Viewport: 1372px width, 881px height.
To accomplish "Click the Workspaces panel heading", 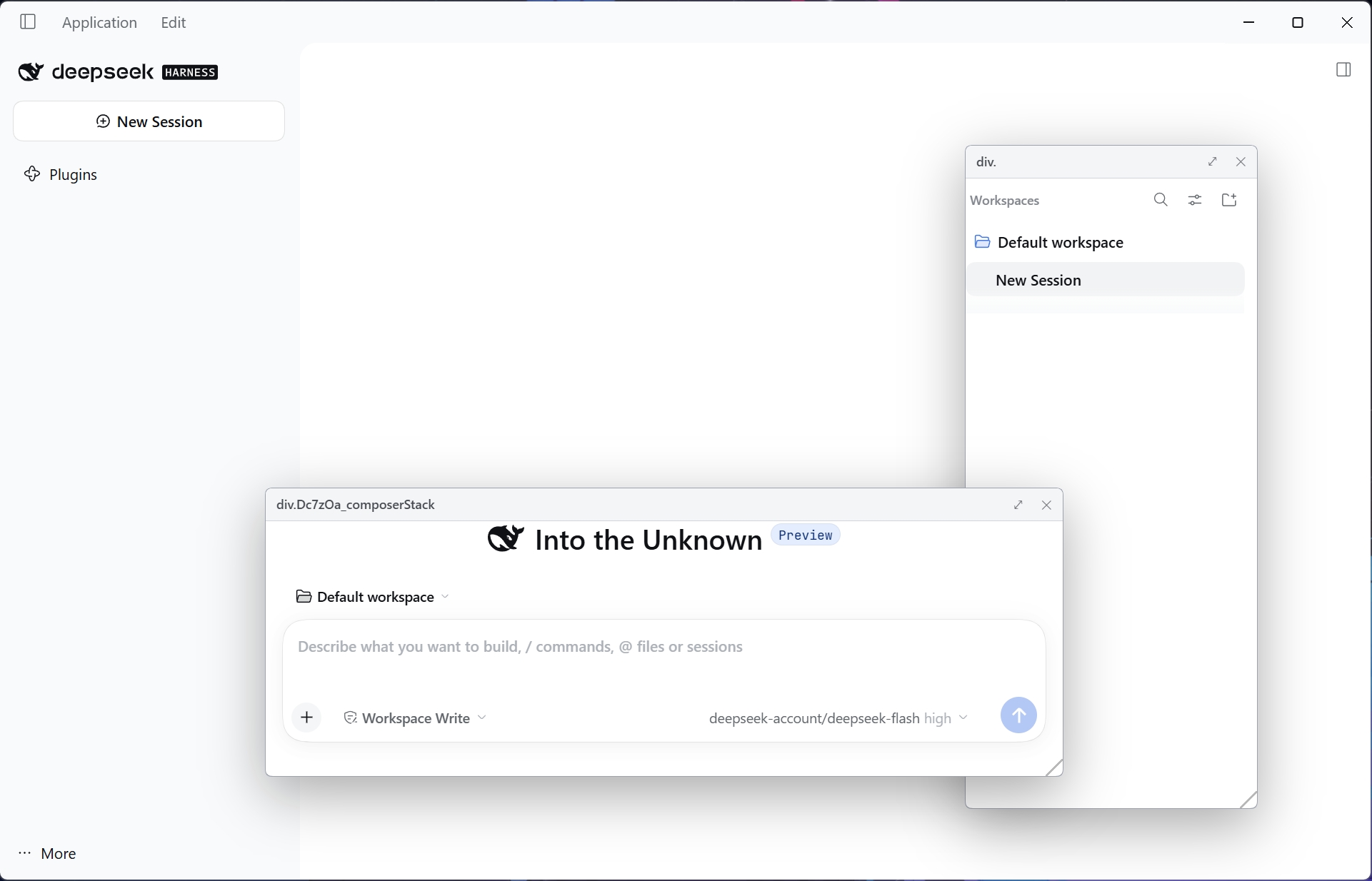I will tap(1004, 201).
